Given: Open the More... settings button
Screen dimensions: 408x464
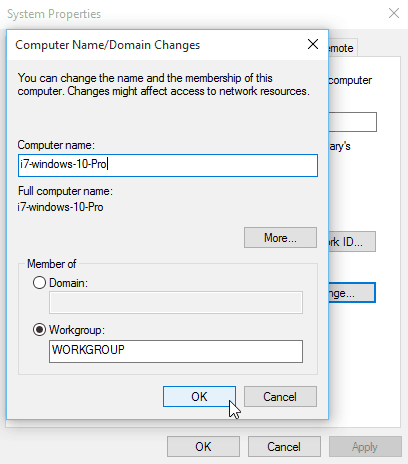Looking at the screenshot, I should click(x=280, y=238).
